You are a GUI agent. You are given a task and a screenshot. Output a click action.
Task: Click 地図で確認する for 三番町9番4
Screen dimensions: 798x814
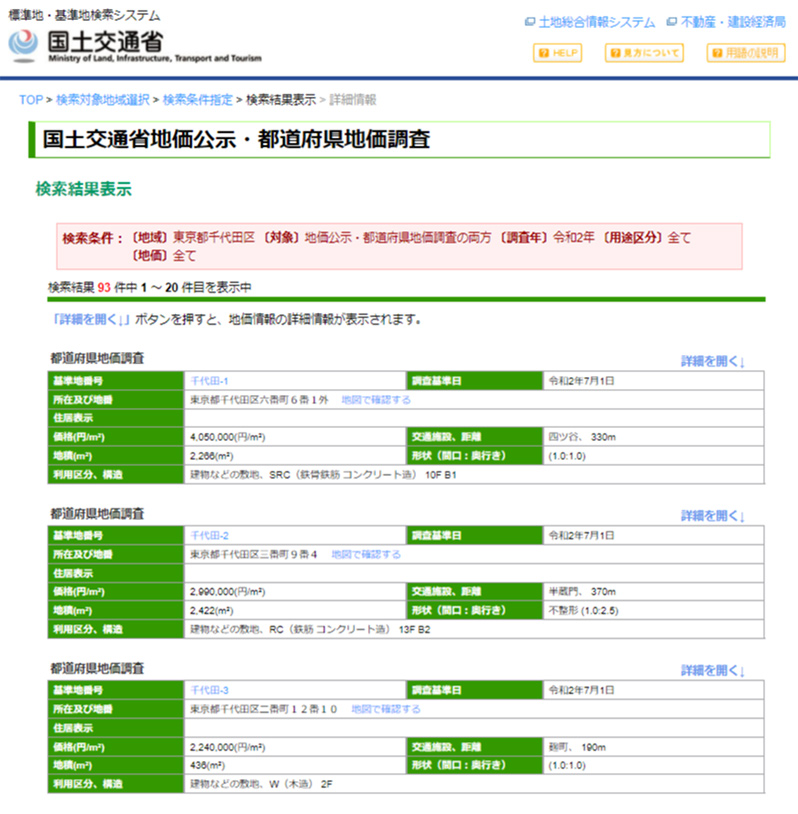366,554
